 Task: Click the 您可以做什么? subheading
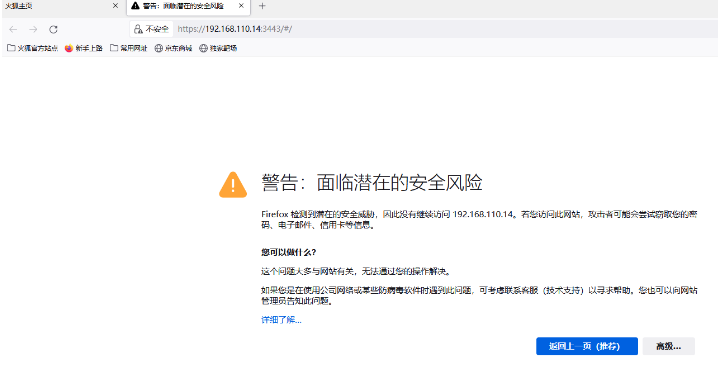point(288,252)
